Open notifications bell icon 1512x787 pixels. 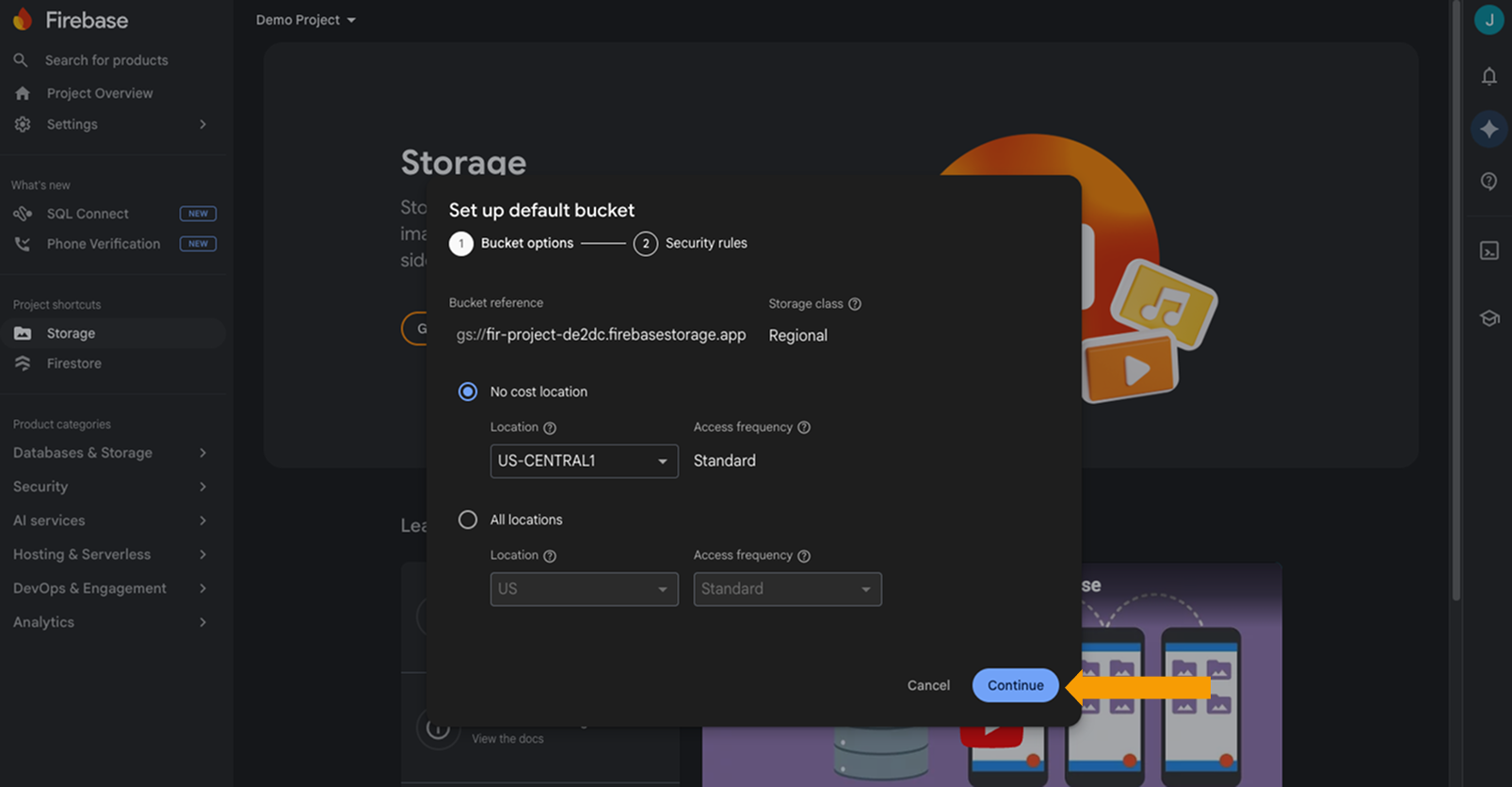click(1488, 76)
